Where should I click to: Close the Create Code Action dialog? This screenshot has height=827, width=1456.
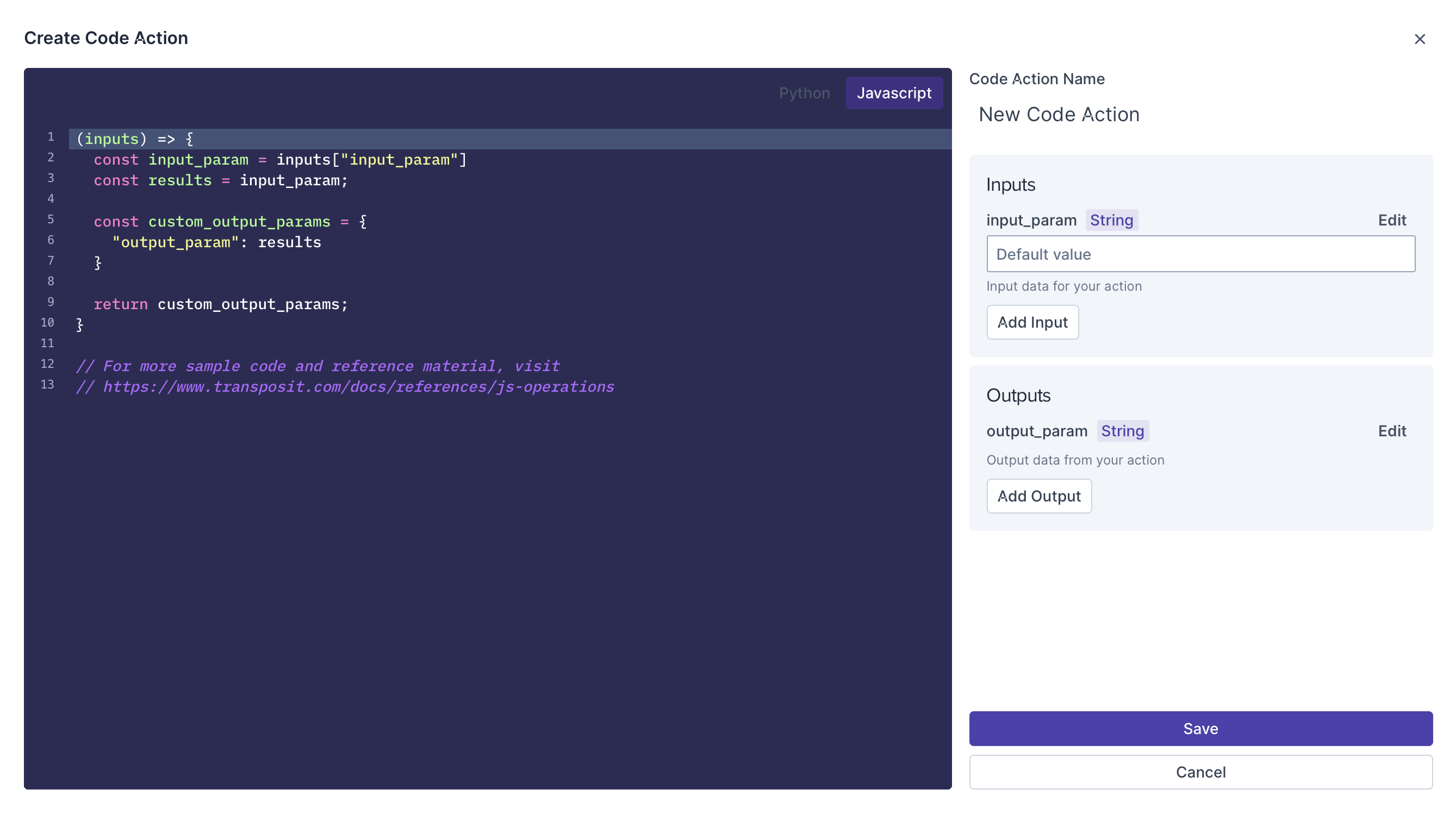coord(1419,39)
